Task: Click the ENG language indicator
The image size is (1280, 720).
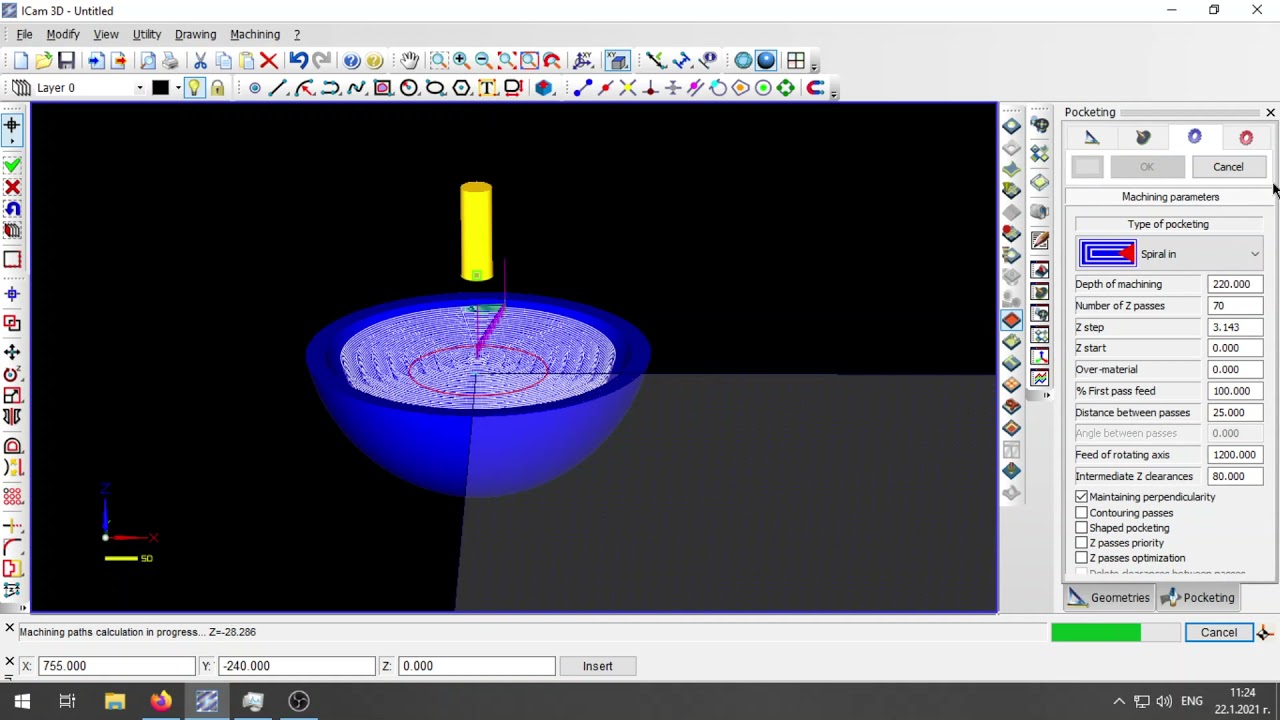Action: [1192, 701]
